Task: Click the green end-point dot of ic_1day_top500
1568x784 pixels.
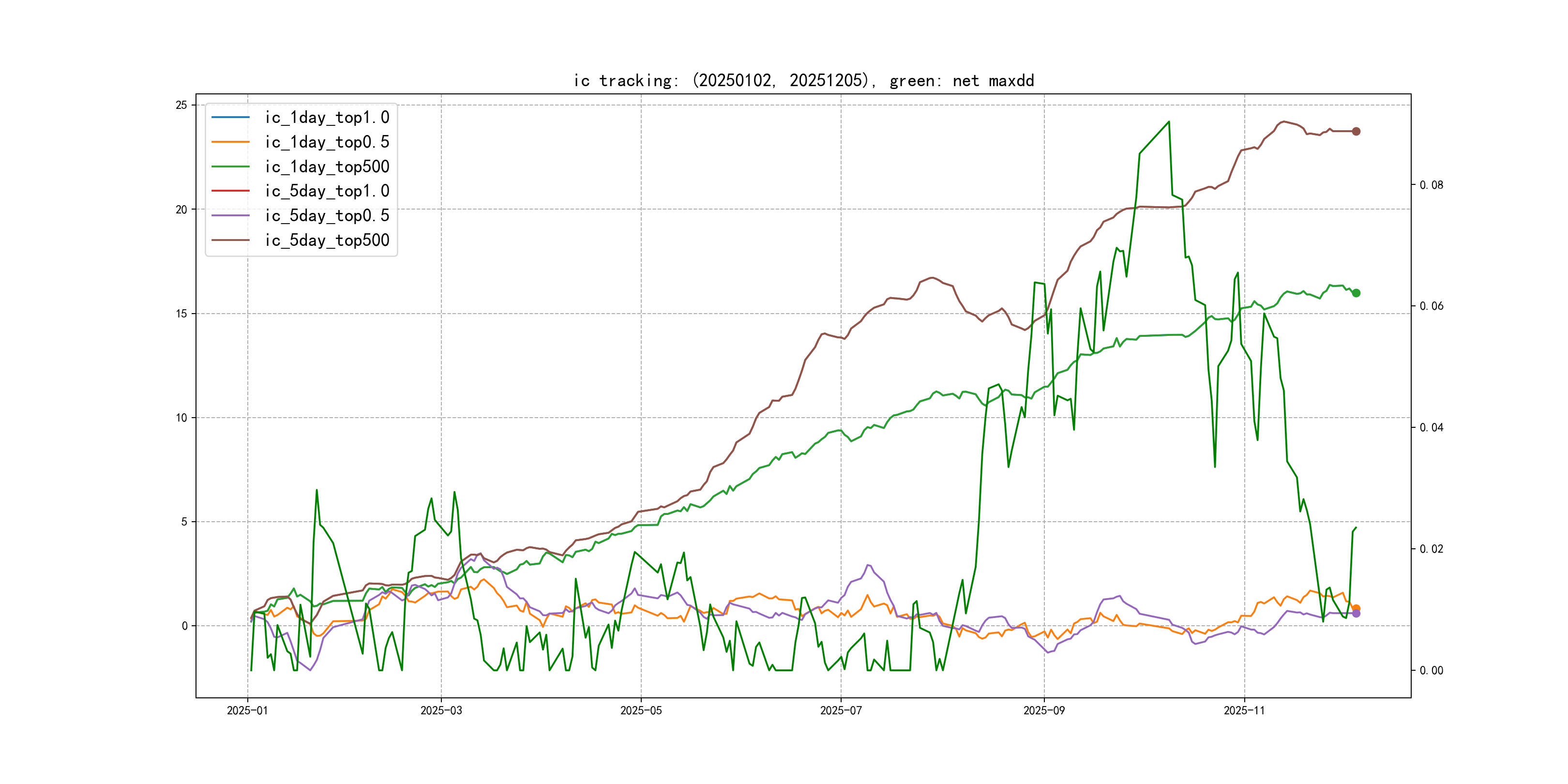Action: click(1356, 293)
